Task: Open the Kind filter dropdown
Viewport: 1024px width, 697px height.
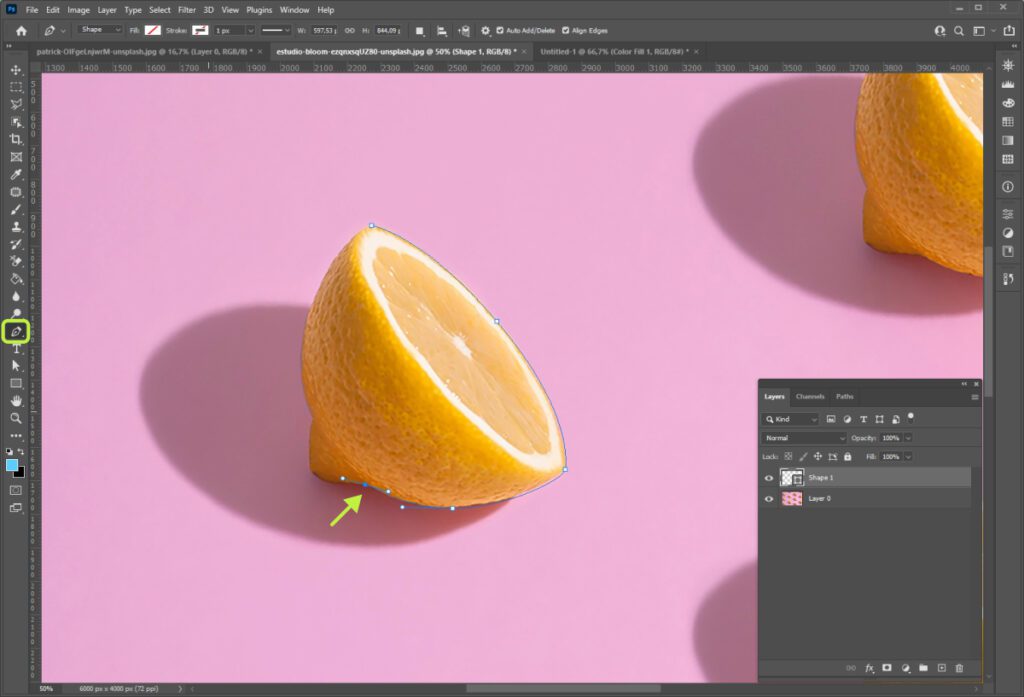Action: click(791, 419)
